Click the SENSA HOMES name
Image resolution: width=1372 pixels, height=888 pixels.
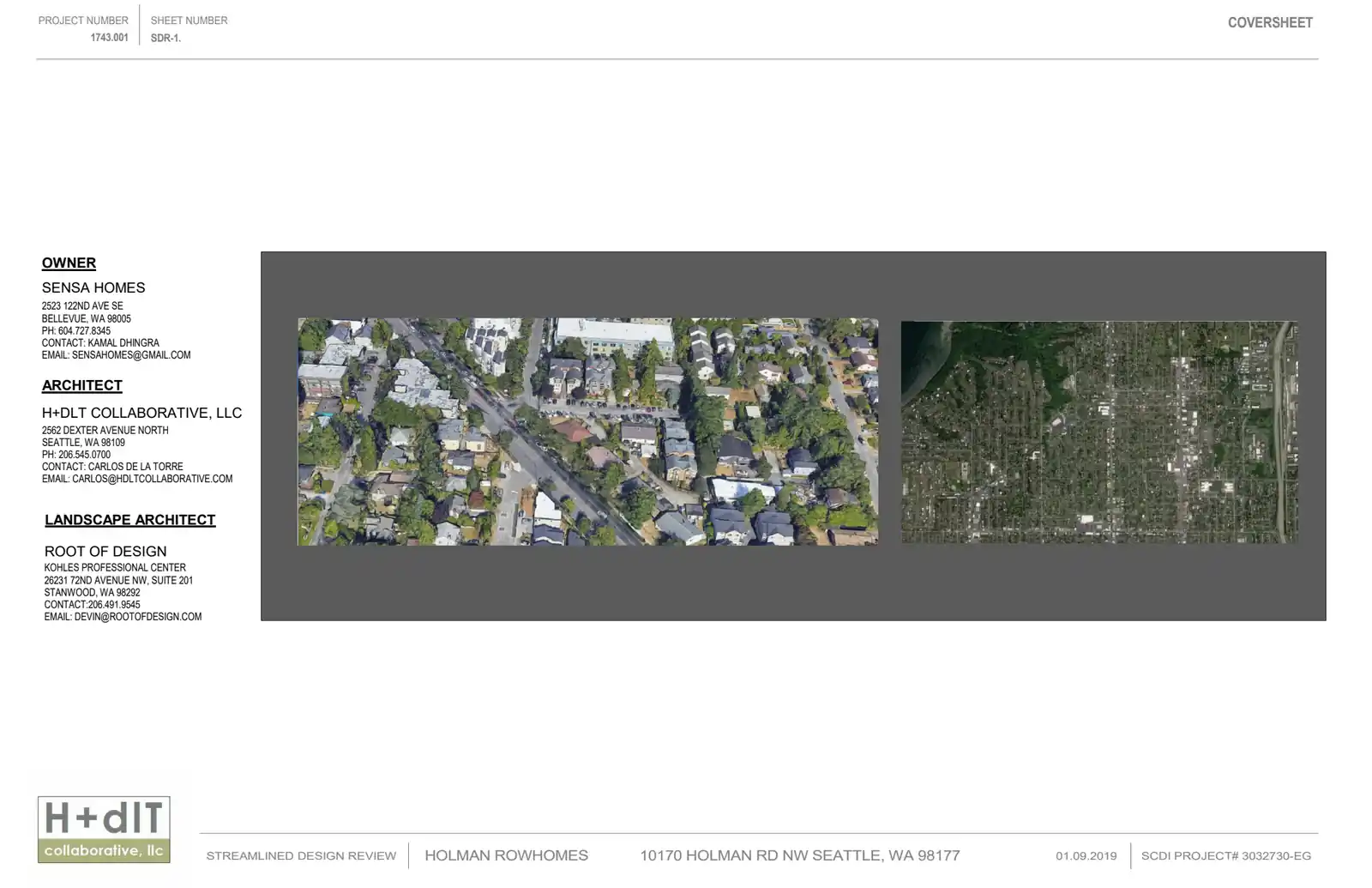point(93,288)
